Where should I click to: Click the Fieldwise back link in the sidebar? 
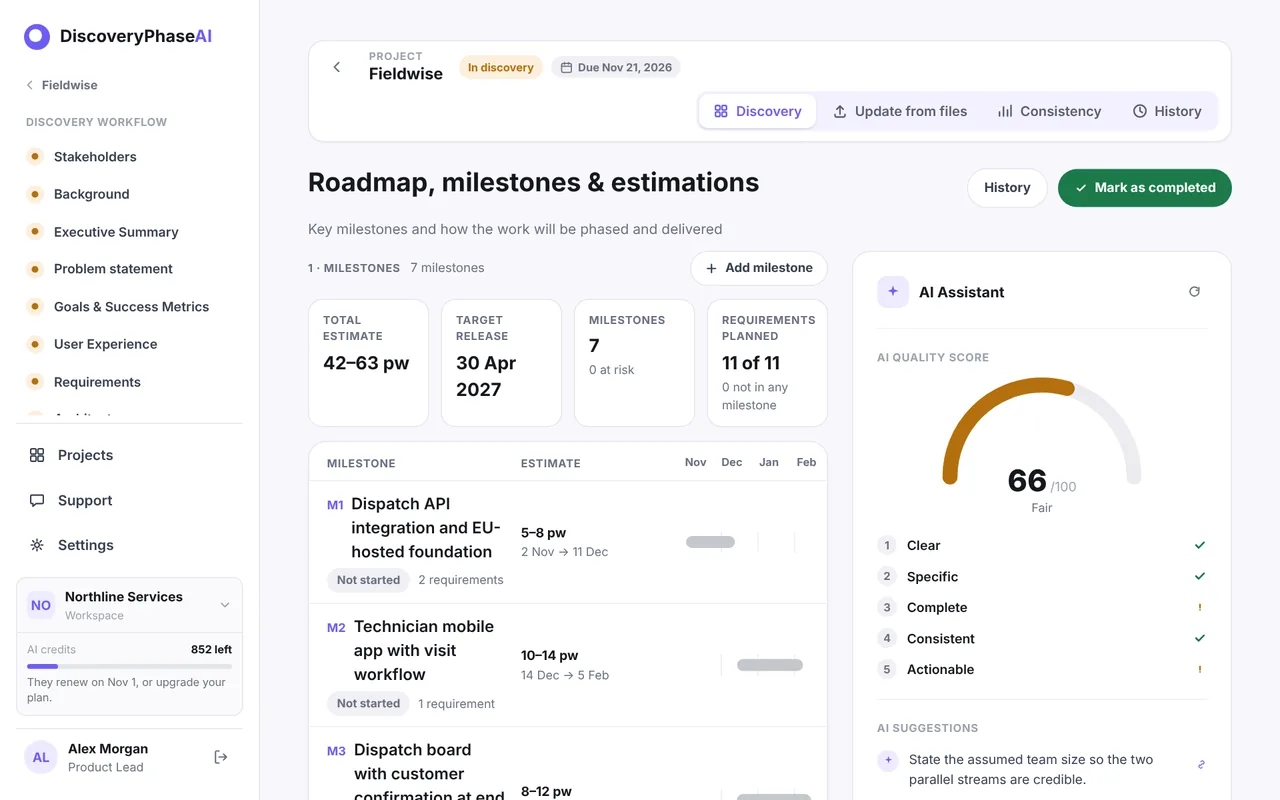(x=62, y=85)
